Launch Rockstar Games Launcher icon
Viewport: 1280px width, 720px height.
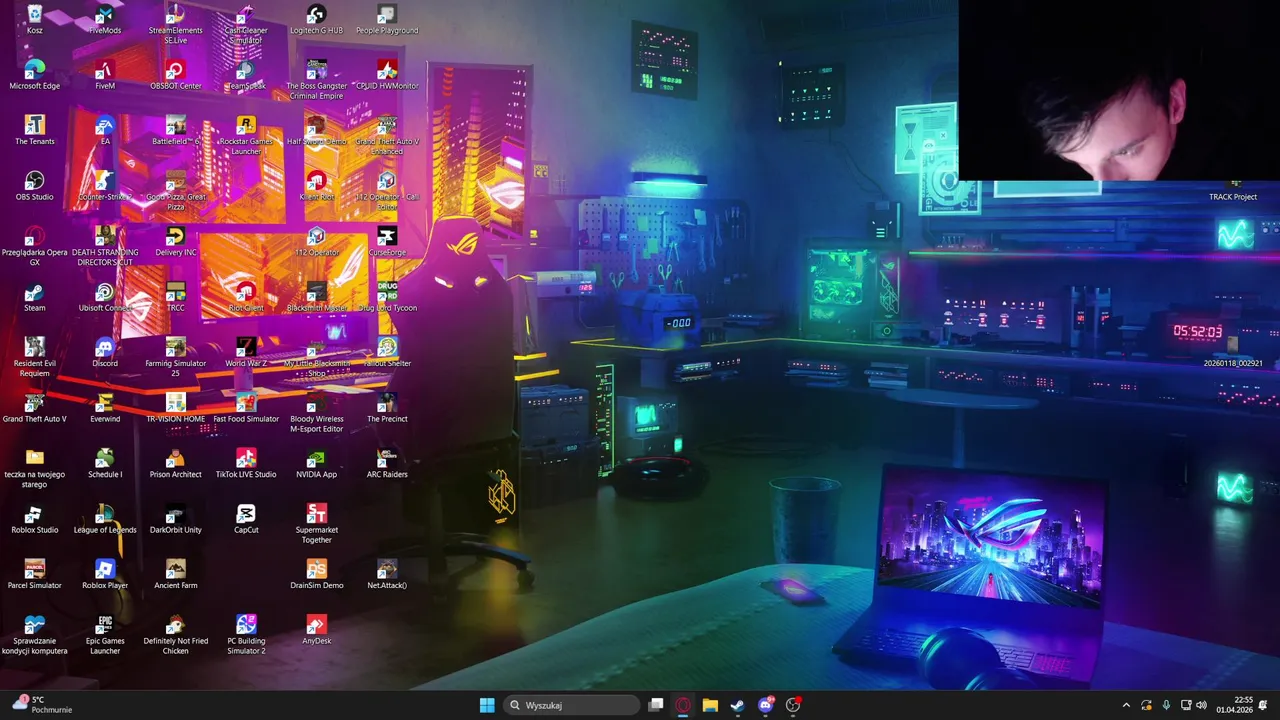tap(246, 135)
